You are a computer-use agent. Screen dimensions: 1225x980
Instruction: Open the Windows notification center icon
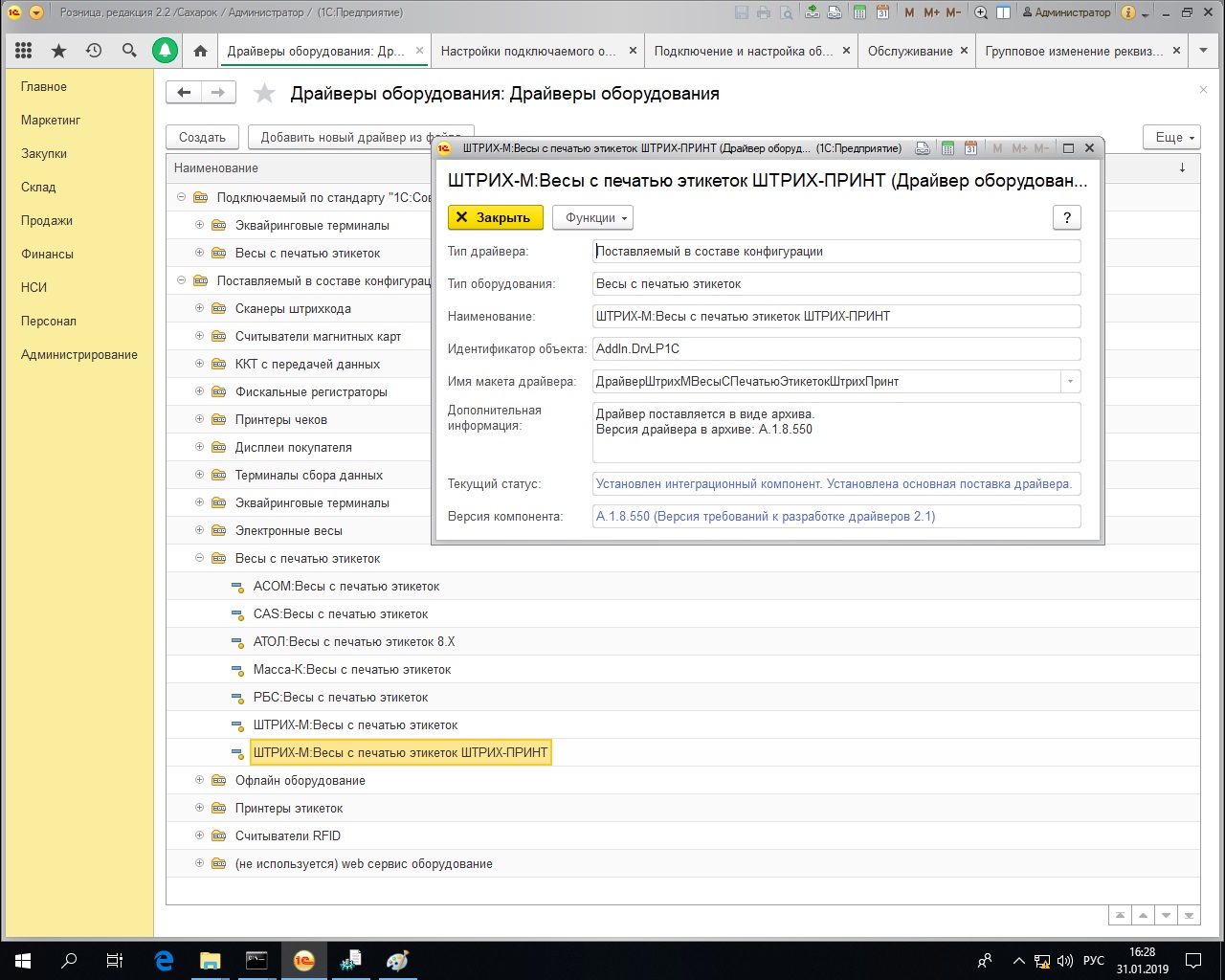1193,960
